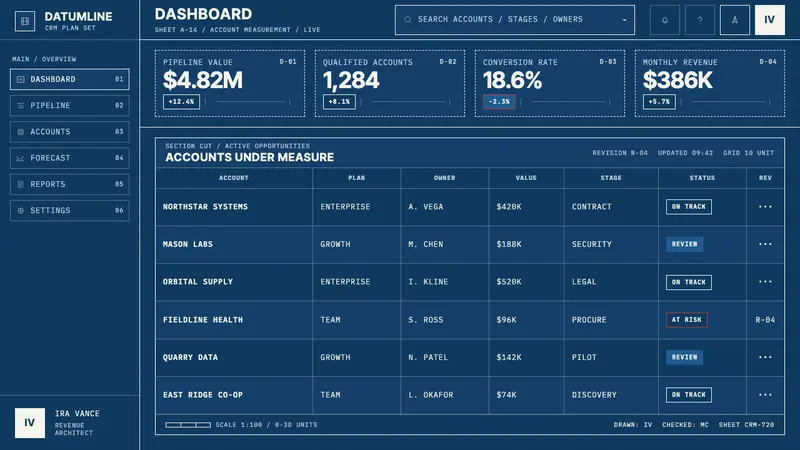800x450 pixels.
Task: Click Plan column header
Action: 356,178
